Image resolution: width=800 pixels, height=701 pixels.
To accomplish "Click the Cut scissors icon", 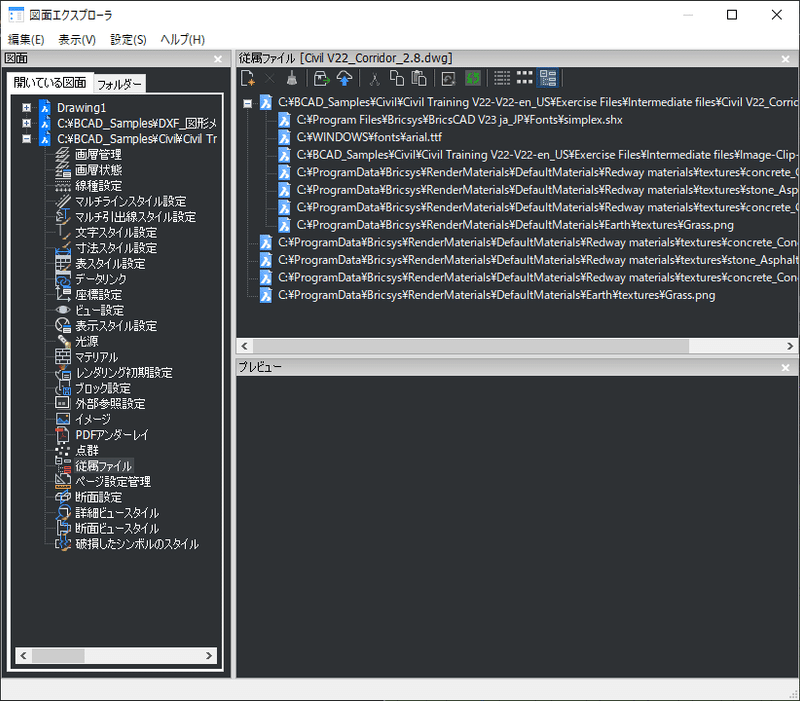I will click(374, 79).
